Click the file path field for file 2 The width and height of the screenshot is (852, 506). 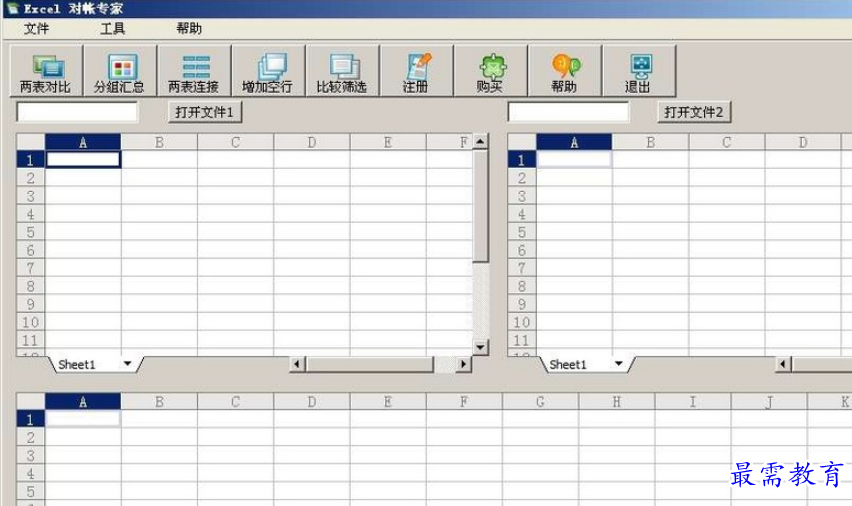click(568, 112)
